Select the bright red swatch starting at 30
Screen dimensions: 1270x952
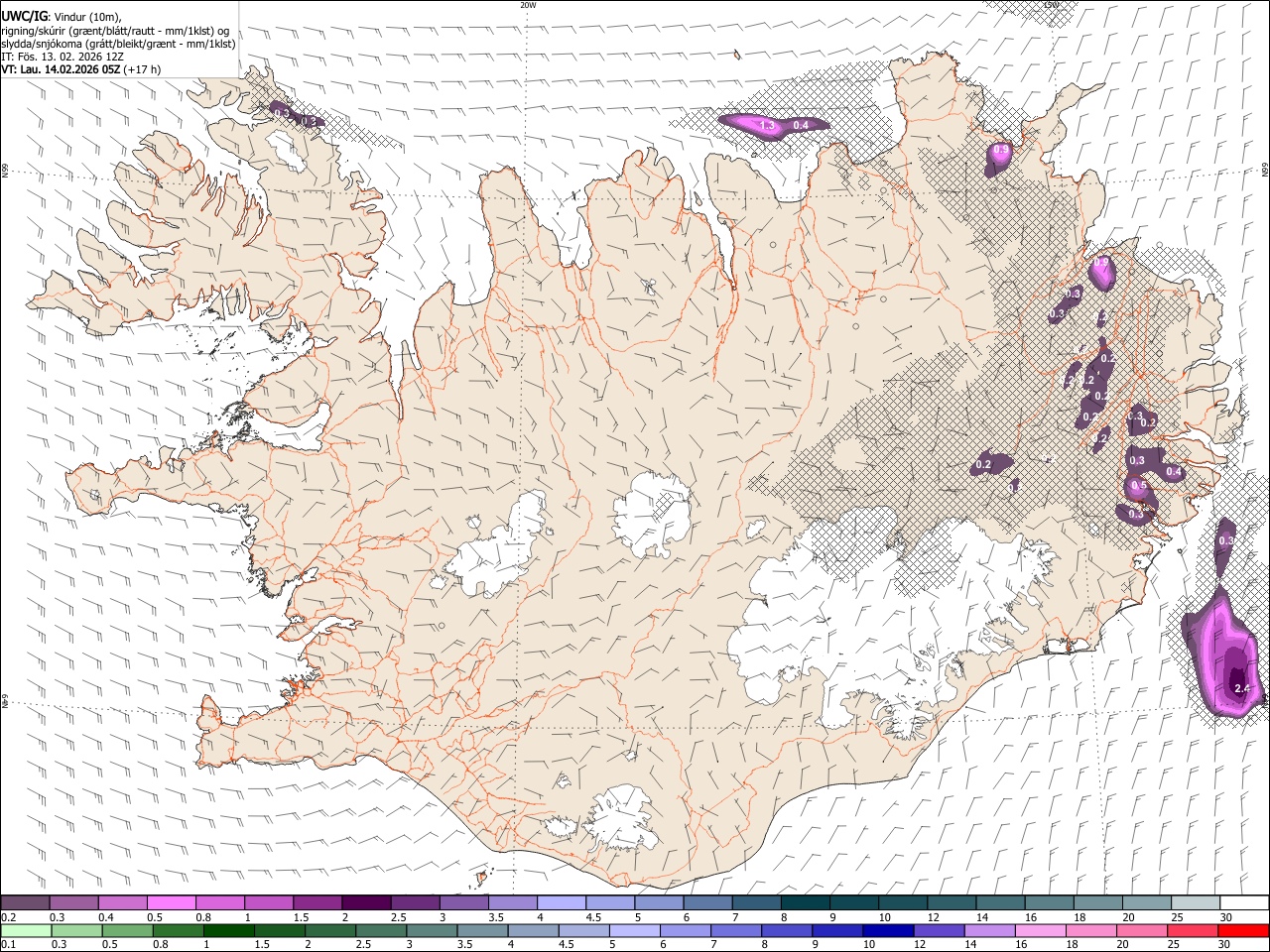(x=1243, y=930)
